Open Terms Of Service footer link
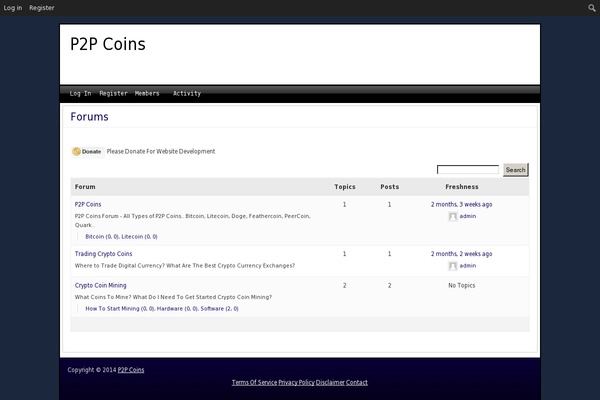Screen dimensions: 600x400 pyautogui.click(x=254, y=382)
